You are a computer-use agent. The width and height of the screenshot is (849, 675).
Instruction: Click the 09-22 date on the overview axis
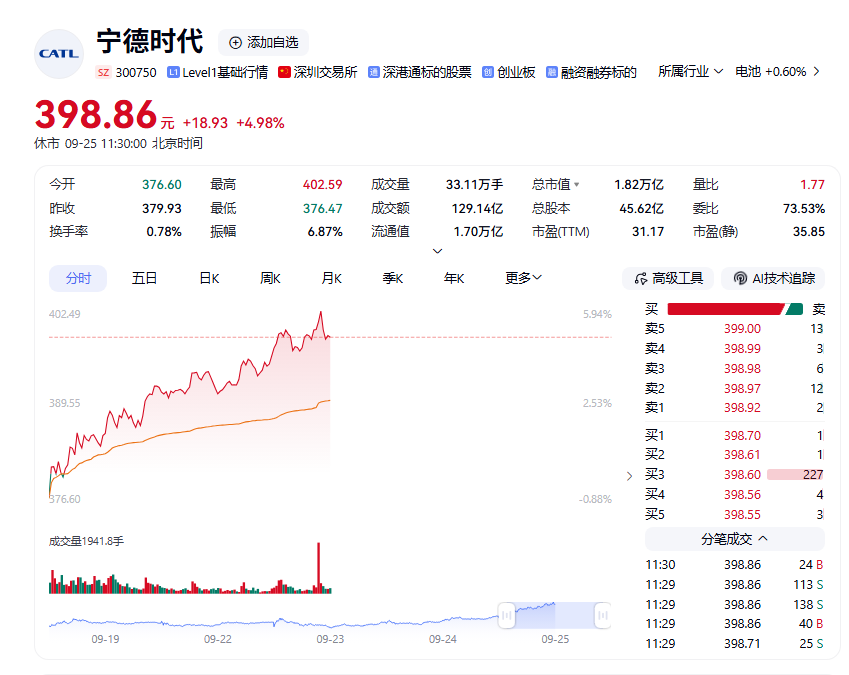click(x=218, y=639)
